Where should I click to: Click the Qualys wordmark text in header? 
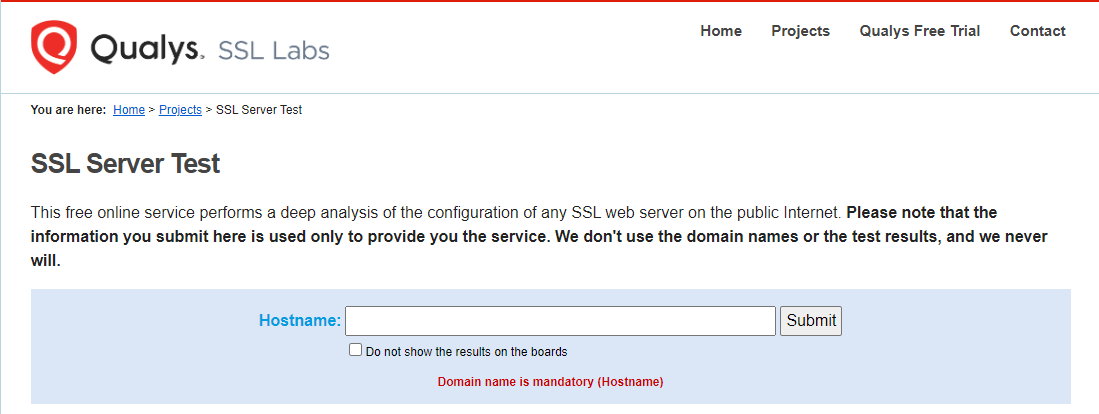(x=146, y=48)
